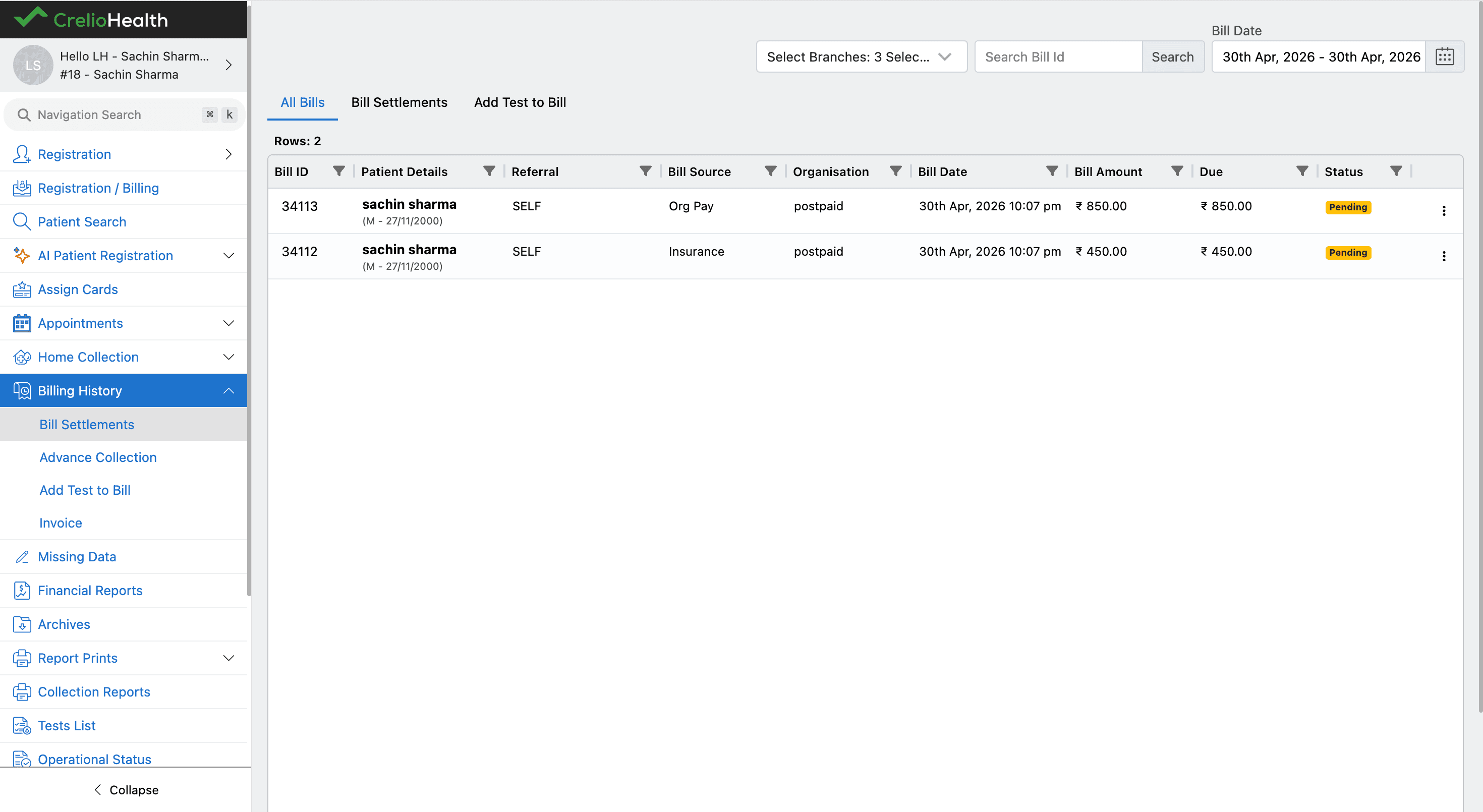Filter the Due column
This screenshot has width=1483, height=812.
click(1302, 171)
